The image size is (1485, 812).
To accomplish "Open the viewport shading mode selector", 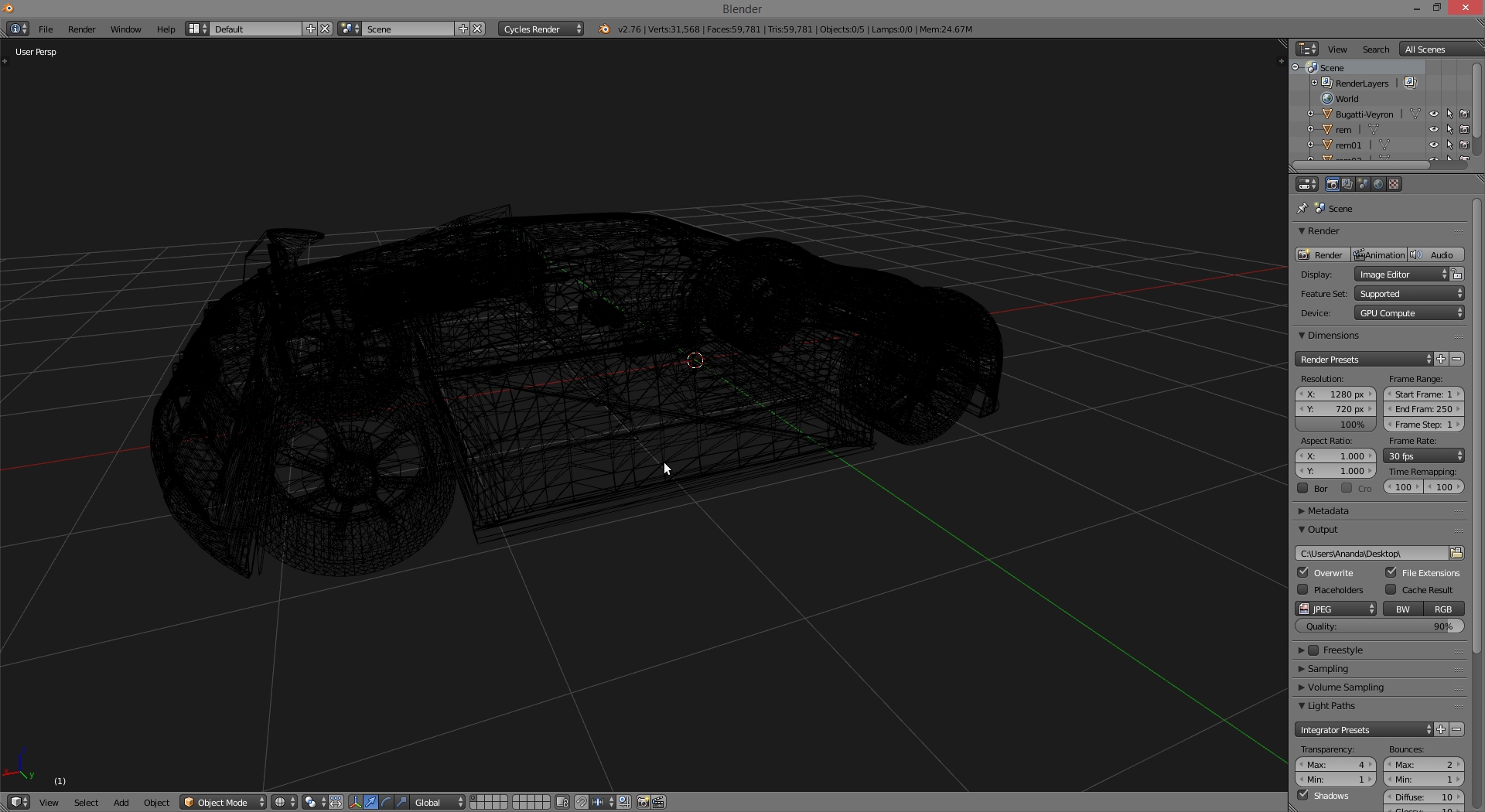I will pyautogui.click(x=284, y=802).
